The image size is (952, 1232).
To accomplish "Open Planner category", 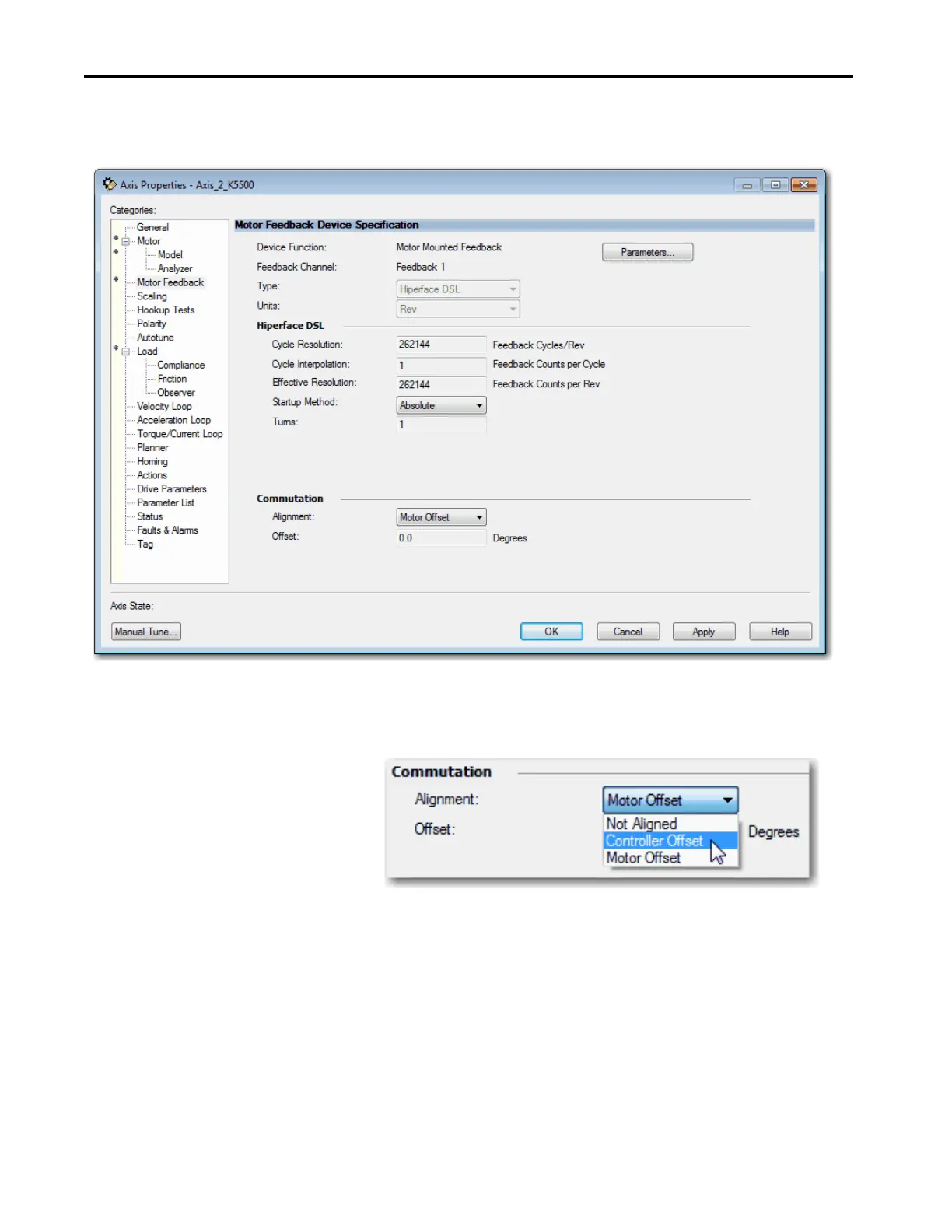I will click(x=152, y=448).
